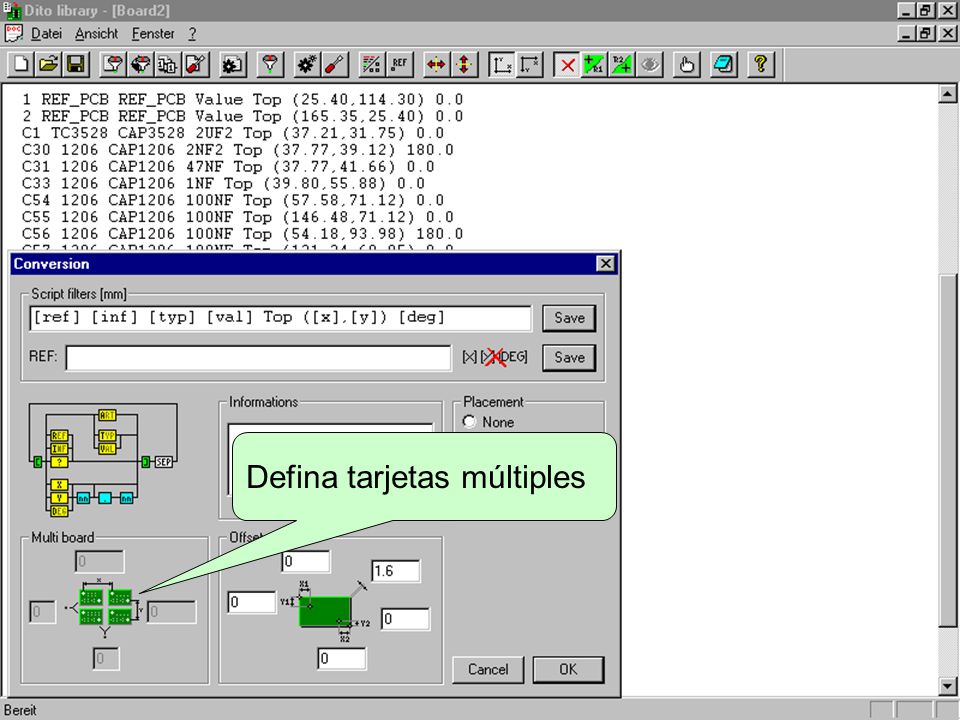The width and height of the screenshot is (960, 720).
Task: Click the yellow question mark help icon
Action: coord(761,64)
